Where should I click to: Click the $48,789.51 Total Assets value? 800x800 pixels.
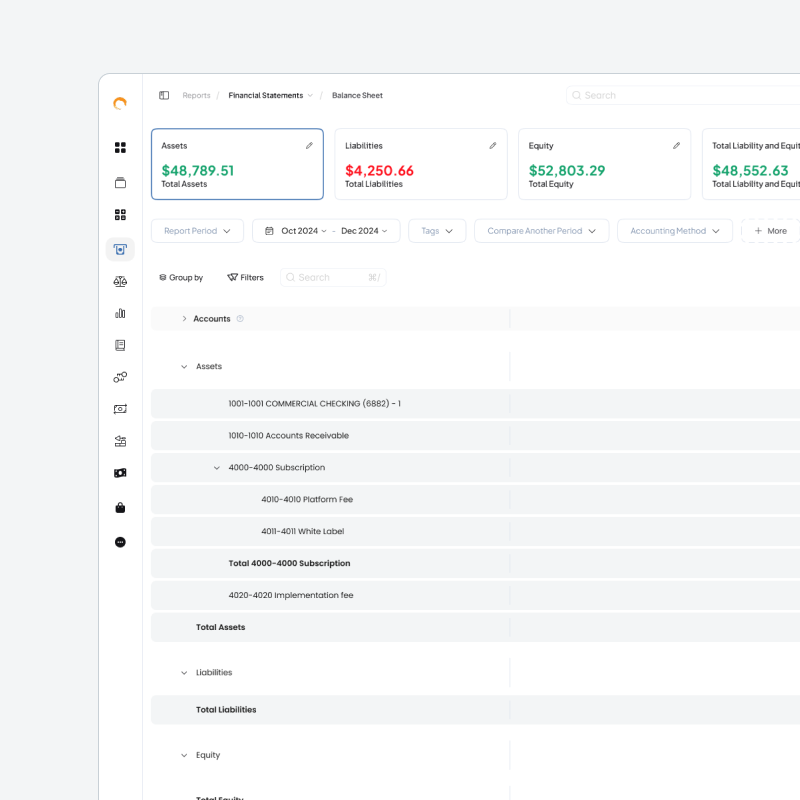[x=198, y=170]
